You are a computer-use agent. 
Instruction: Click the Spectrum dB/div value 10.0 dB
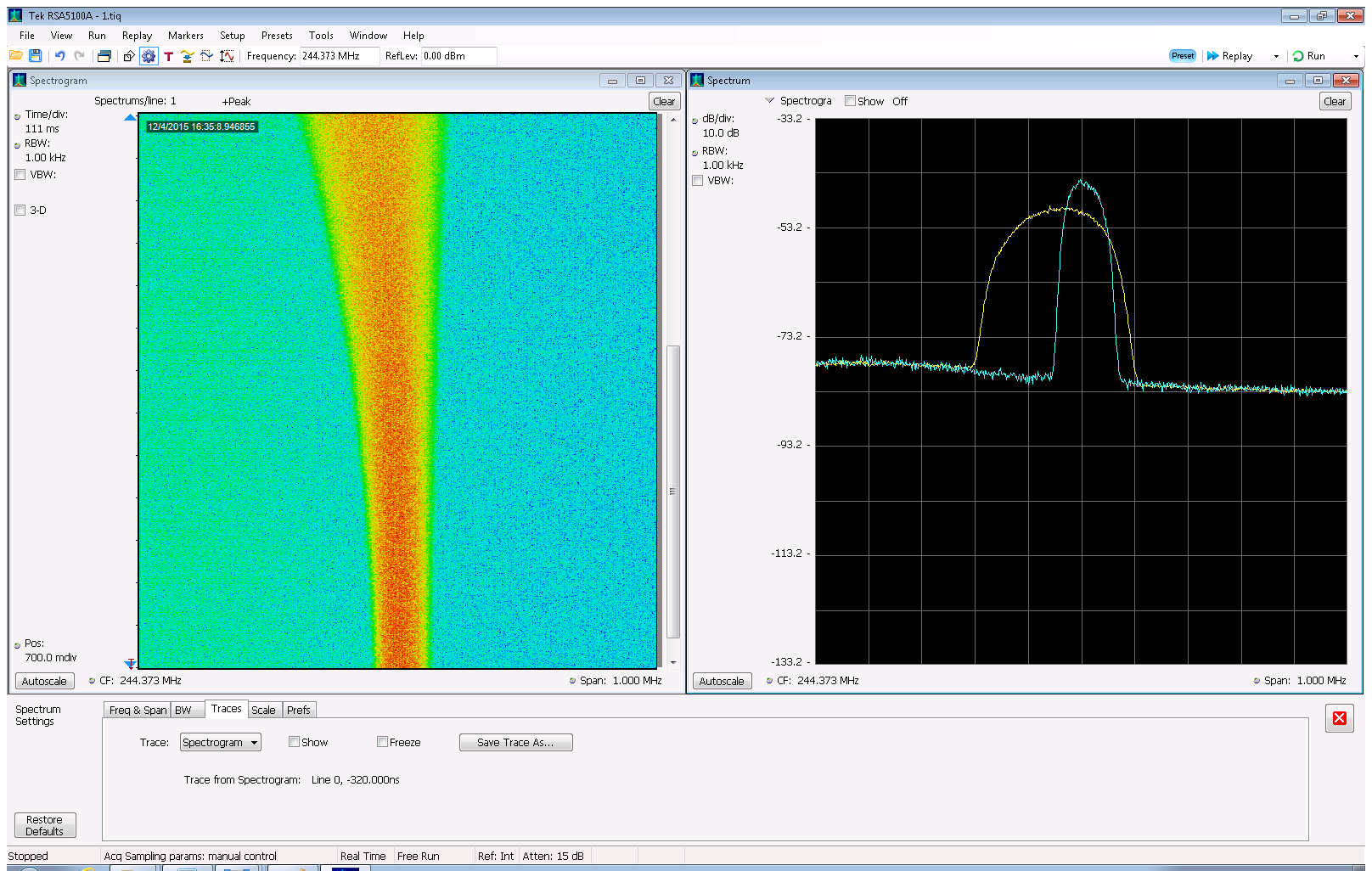(x=721, y=133)
